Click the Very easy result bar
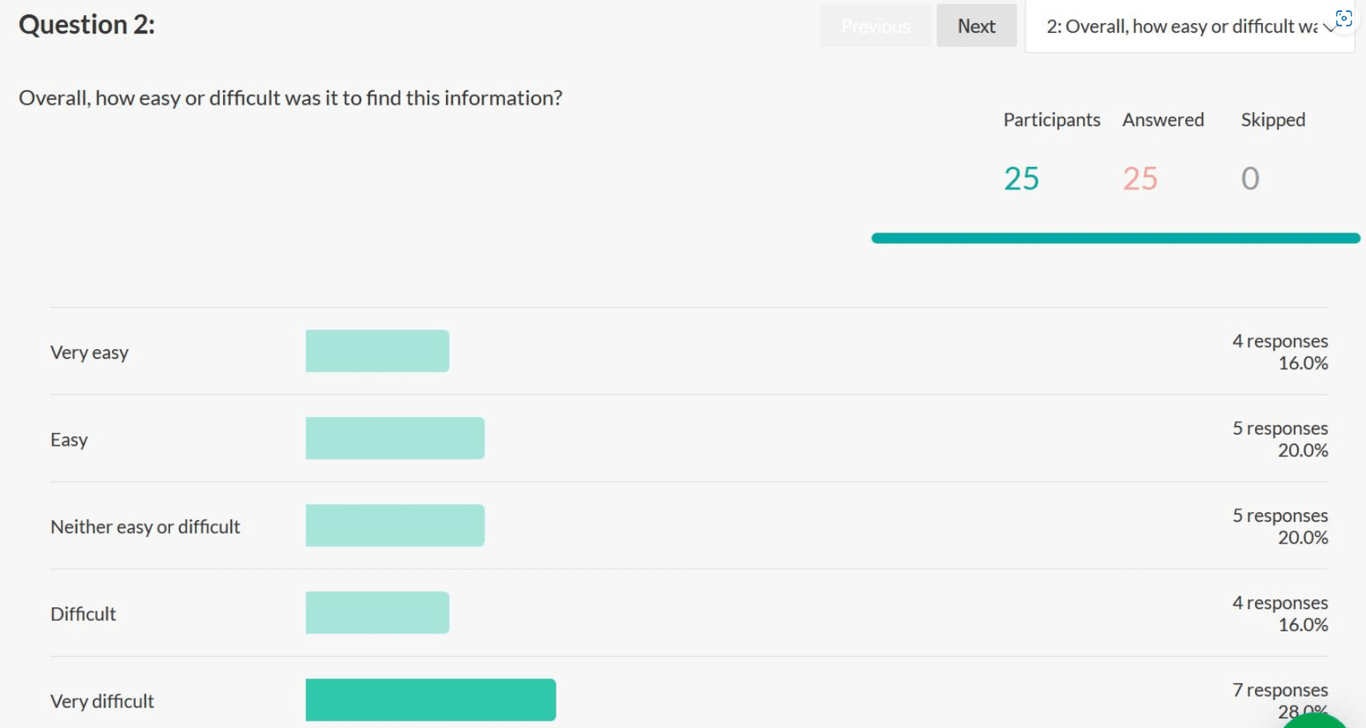 point(377,351)
